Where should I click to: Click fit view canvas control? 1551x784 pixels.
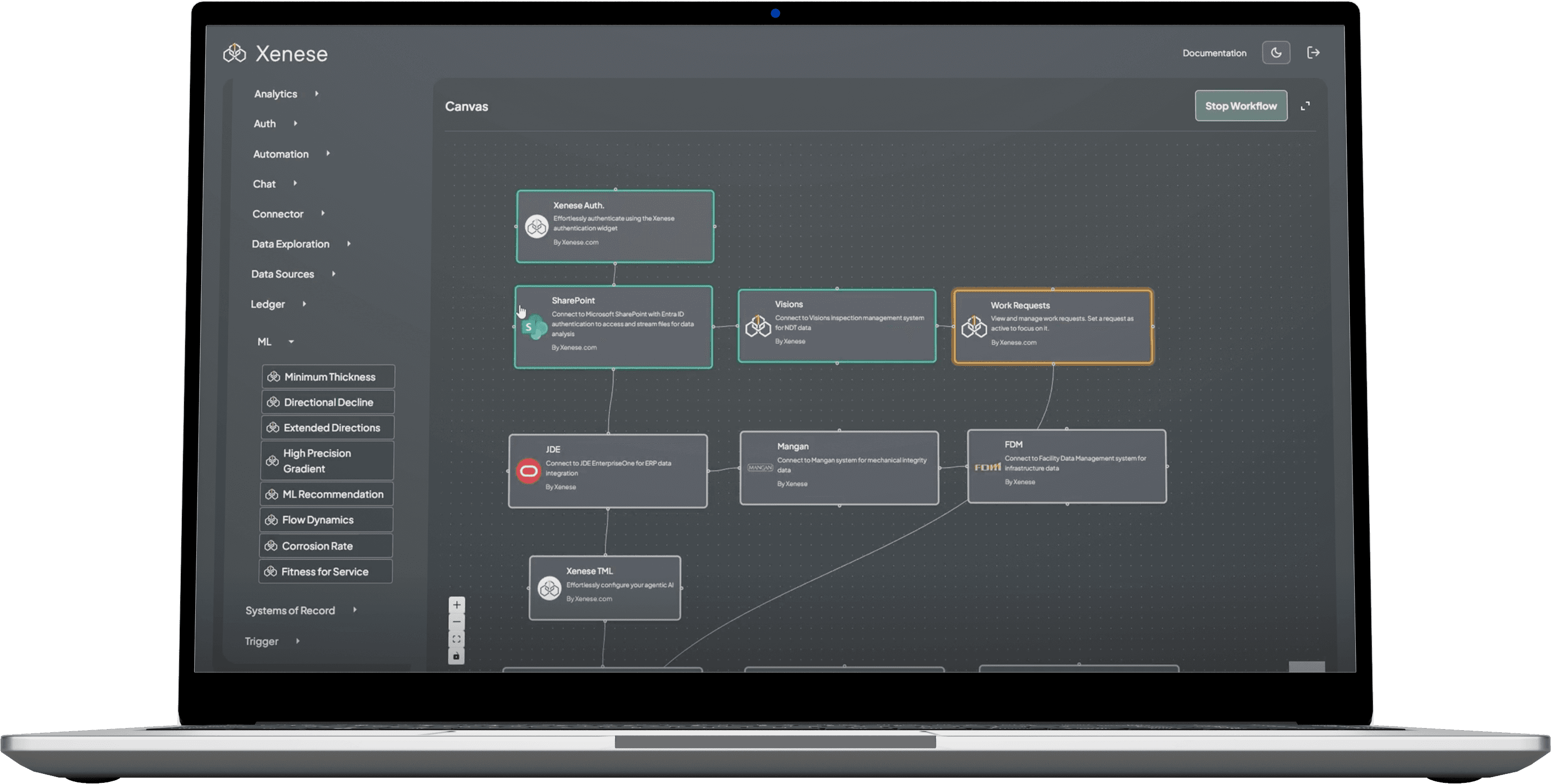456,639
